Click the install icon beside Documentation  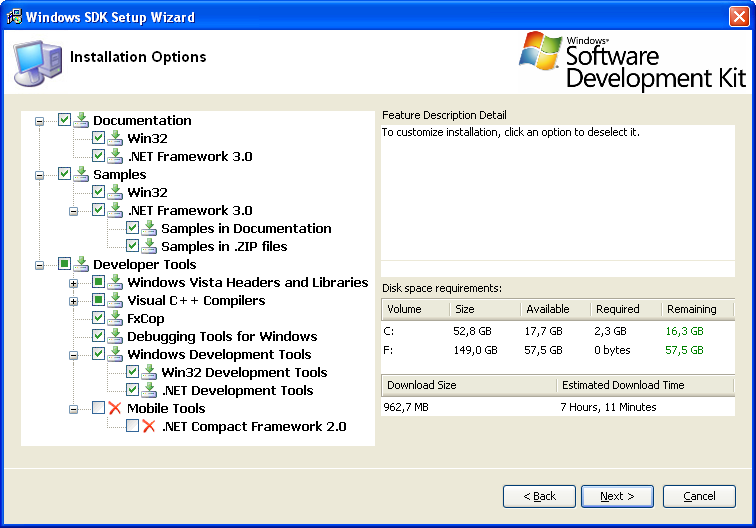(81, 120)
